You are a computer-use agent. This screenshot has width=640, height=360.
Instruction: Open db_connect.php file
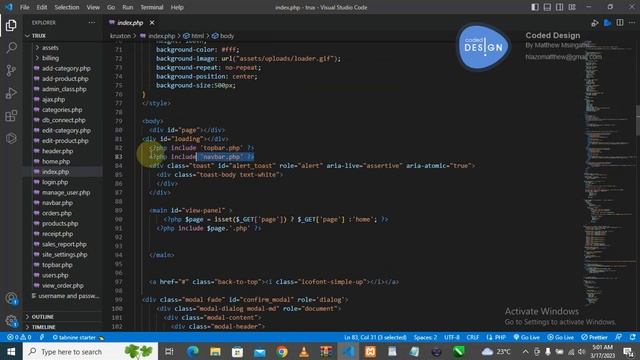[64, 120]
